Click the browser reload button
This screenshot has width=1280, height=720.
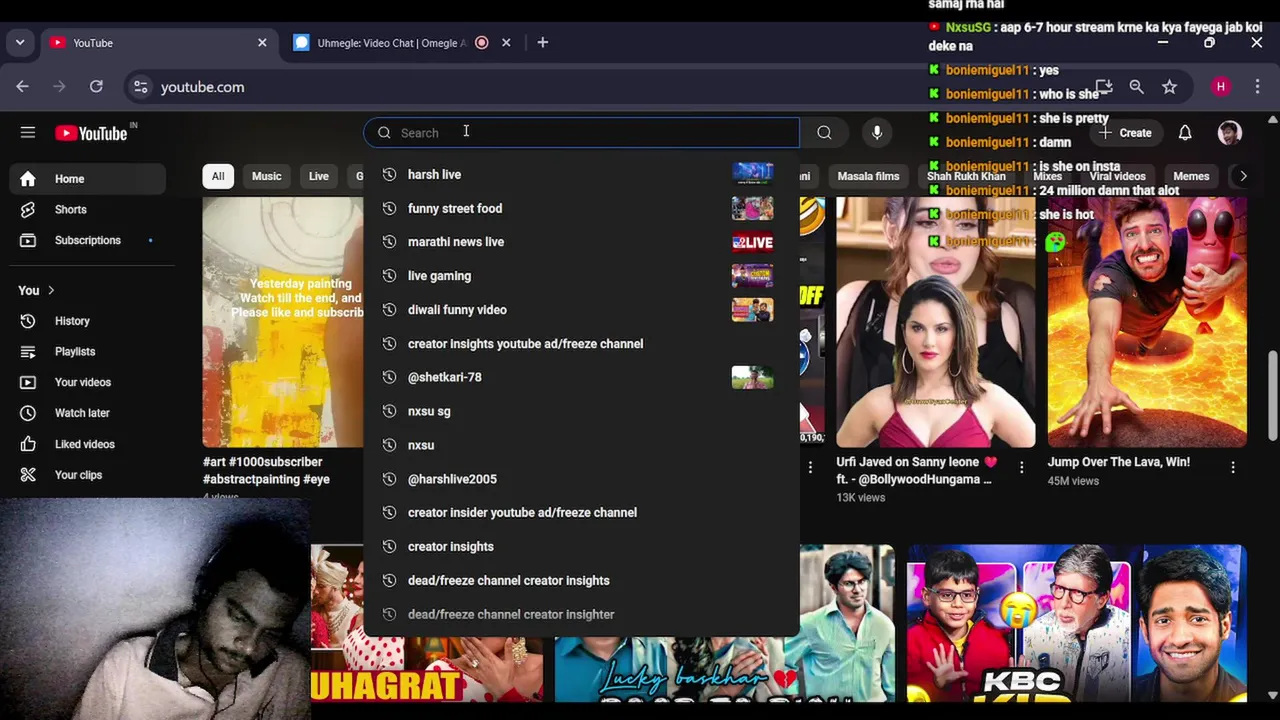96,87
